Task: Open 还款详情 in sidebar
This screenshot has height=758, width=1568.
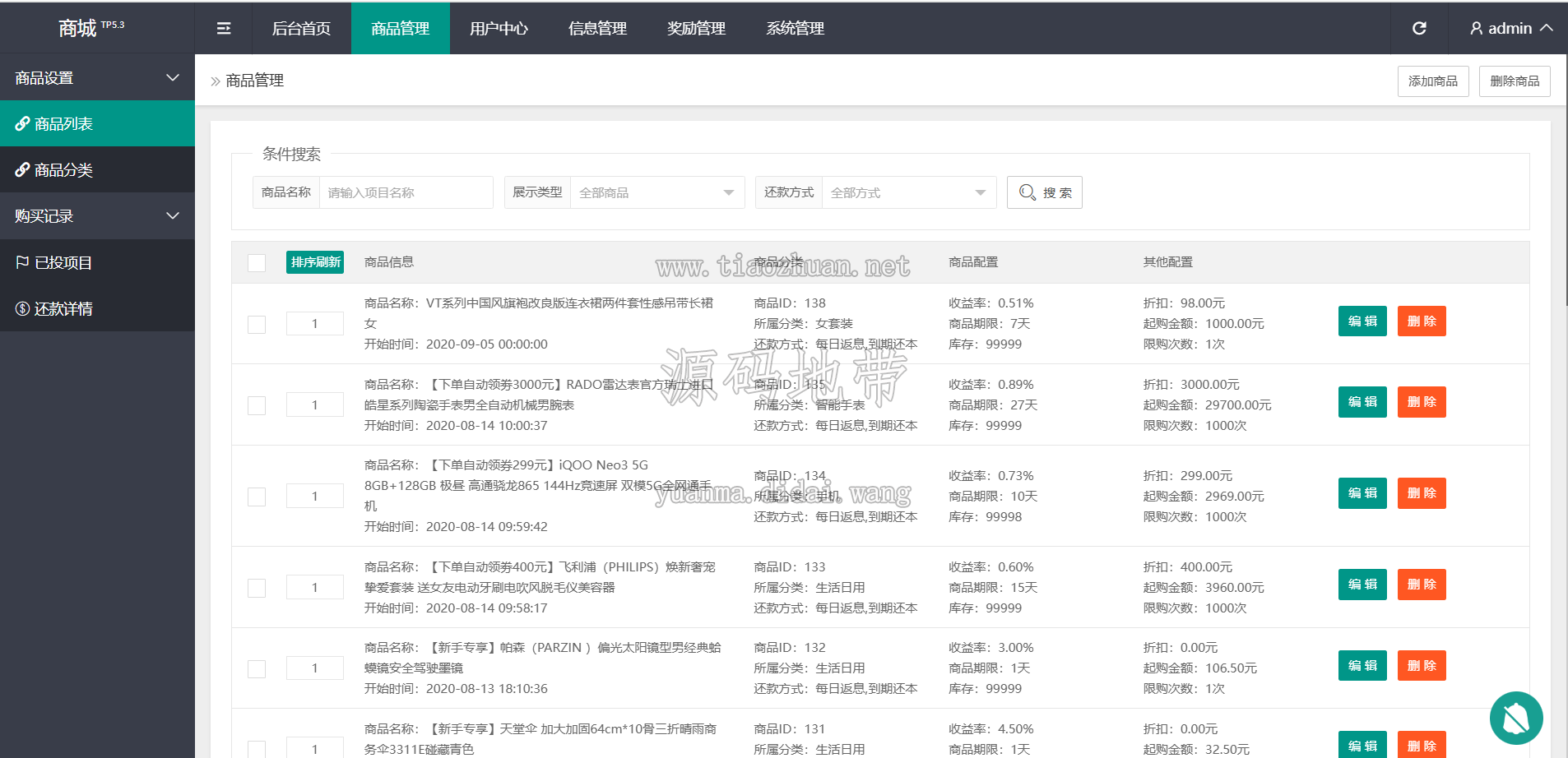Action: click(x=97, y=308)
